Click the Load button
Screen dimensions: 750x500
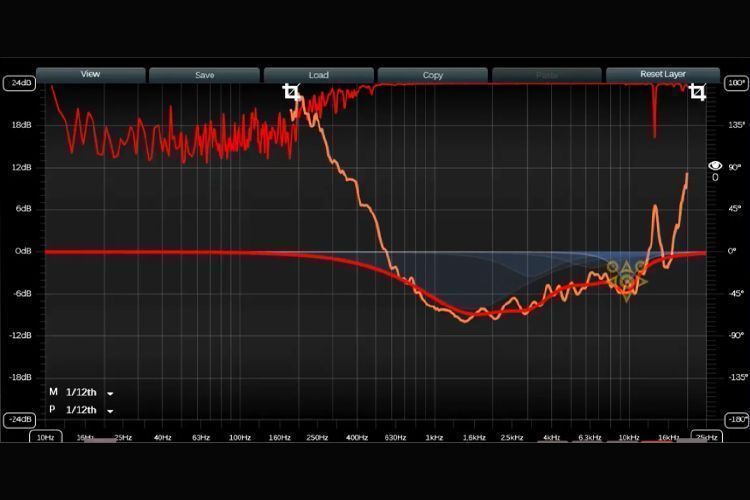pyautogui.click(x=319, y=75)
